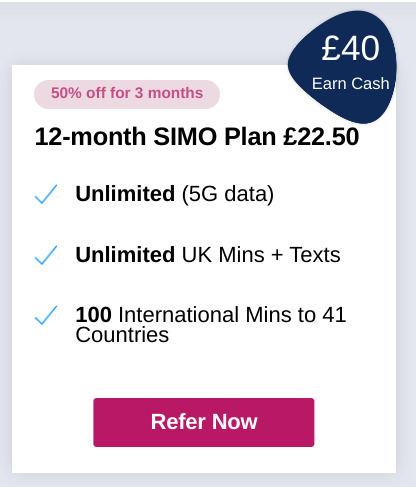
Task: Click the bold Unlimited word before 5G data
Action: 125,193
